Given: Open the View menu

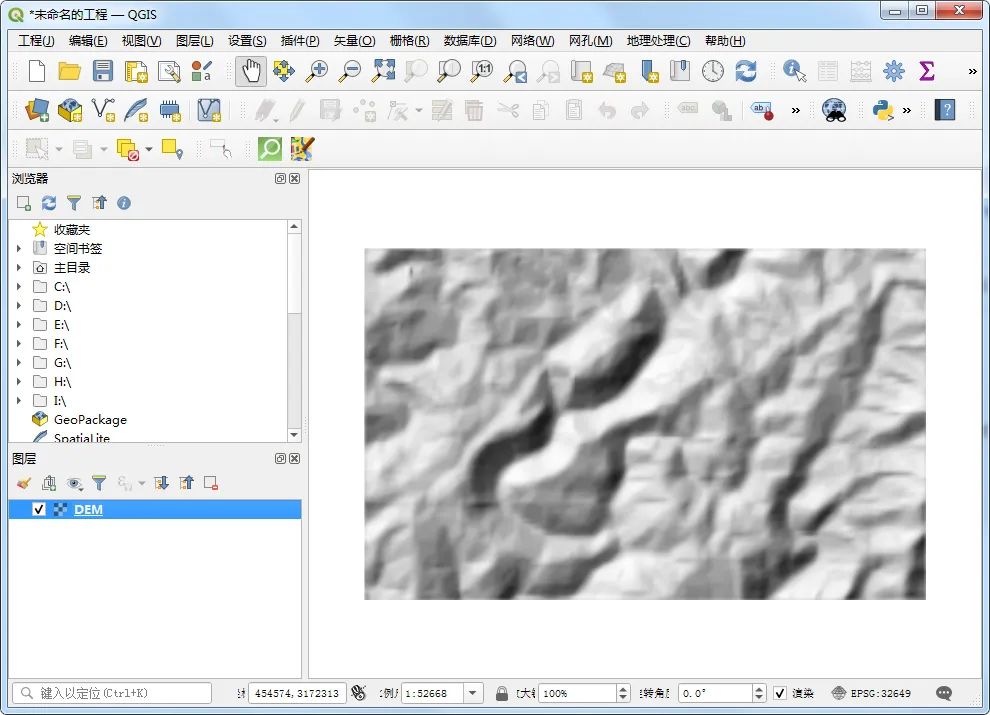Looking at the screenshot, I should tap(141, 40).
